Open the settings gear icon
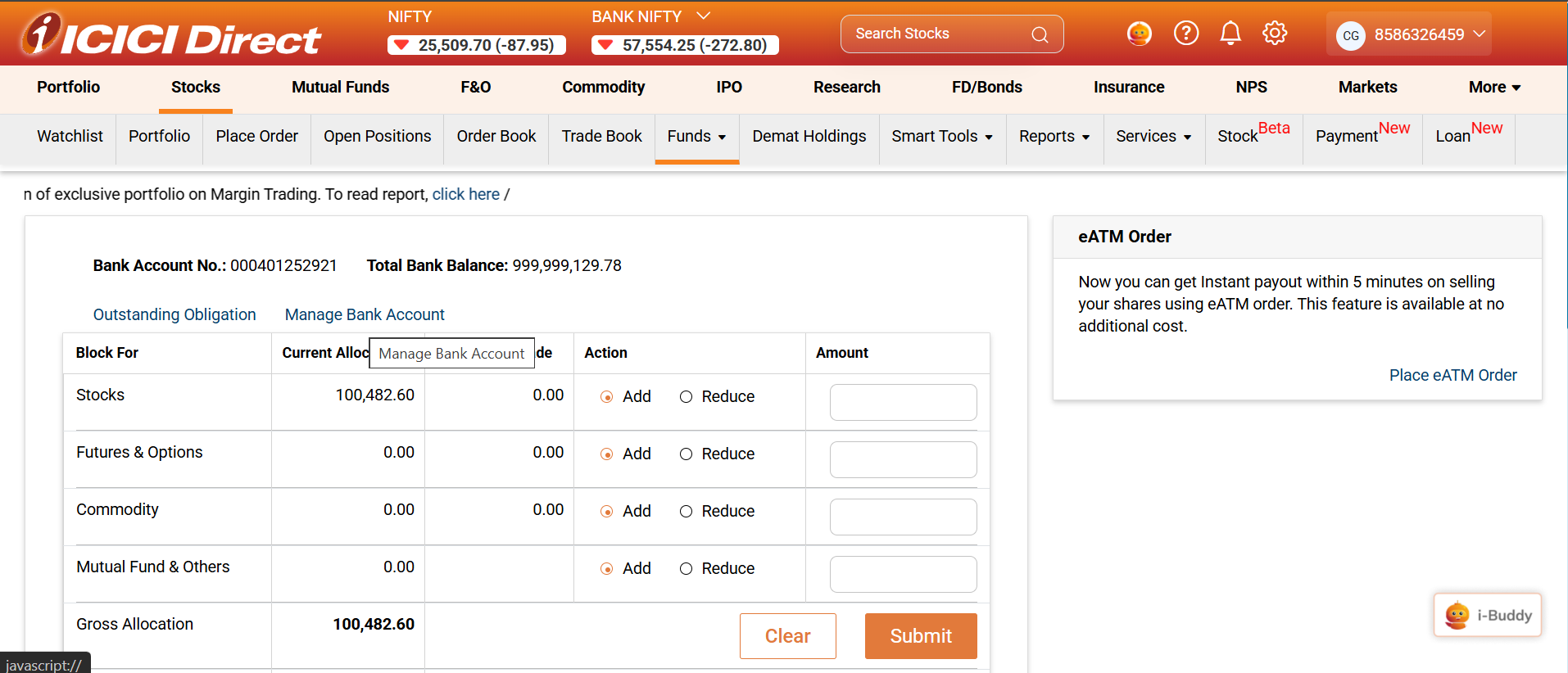This screenshot has height=673, width=1568. tap(1274, 34)
